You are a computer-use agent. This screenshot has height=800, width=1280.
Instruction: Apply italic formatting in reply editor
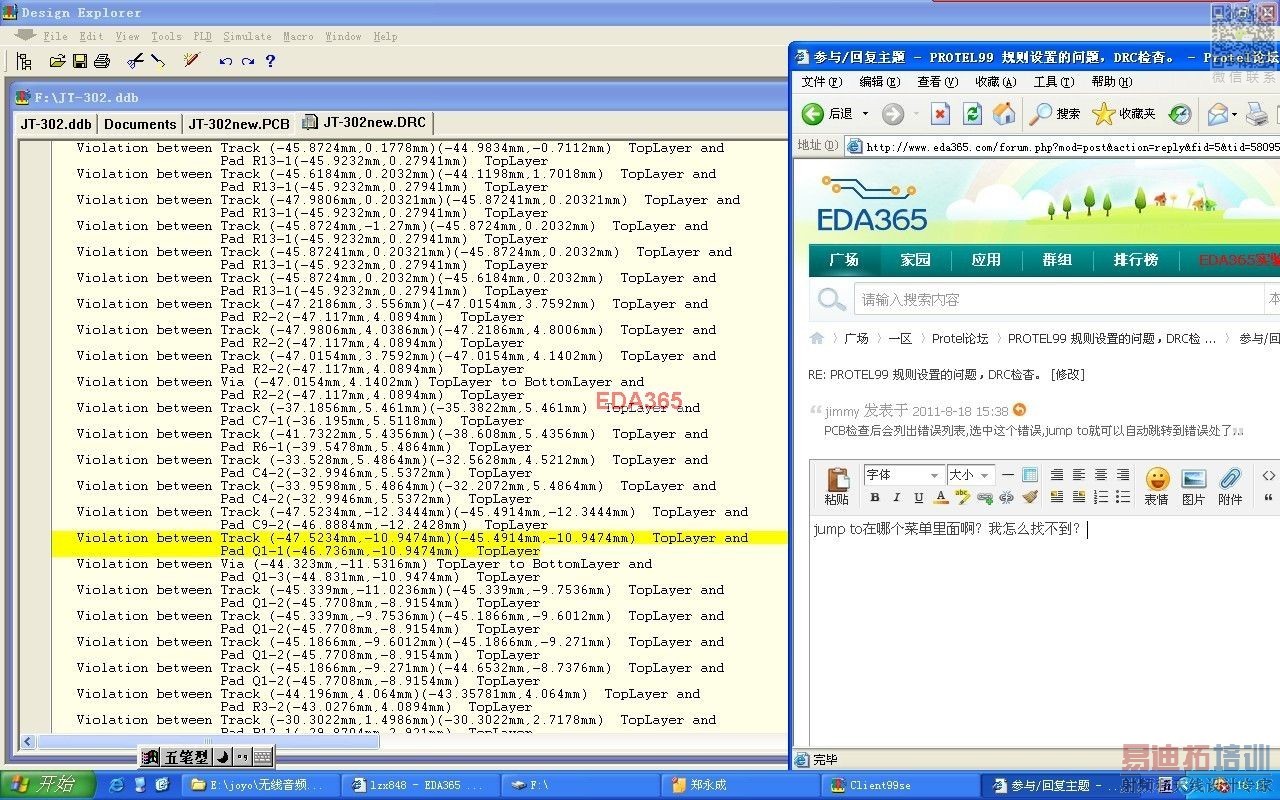click(897, 497)
